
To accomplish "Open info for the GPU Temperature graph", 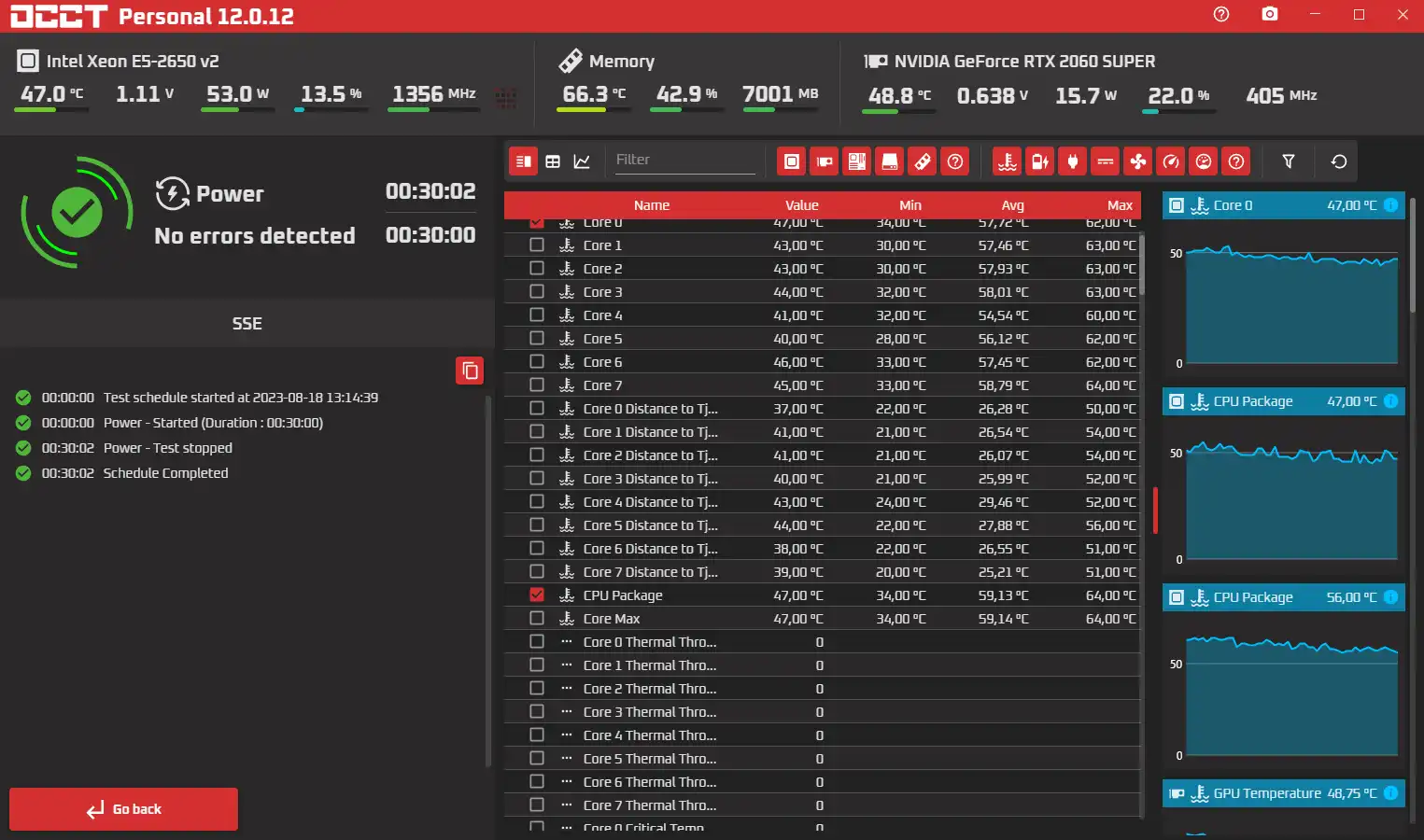I will 1390,793.
